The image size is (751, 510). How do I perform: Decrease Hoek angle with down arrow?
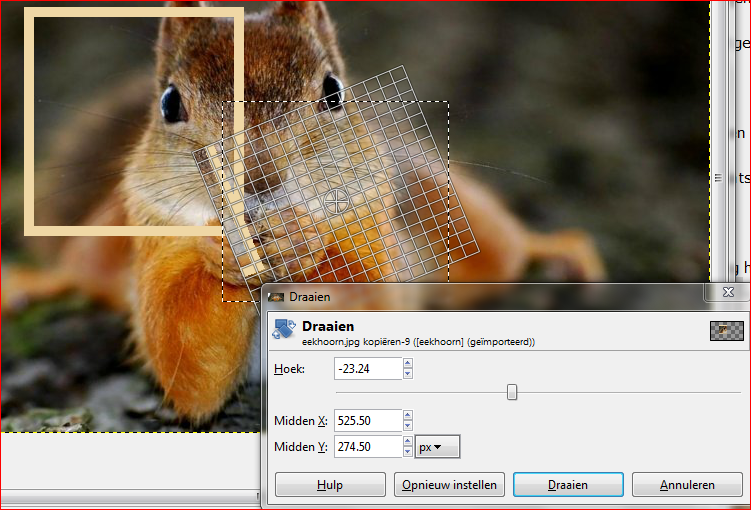408,374
